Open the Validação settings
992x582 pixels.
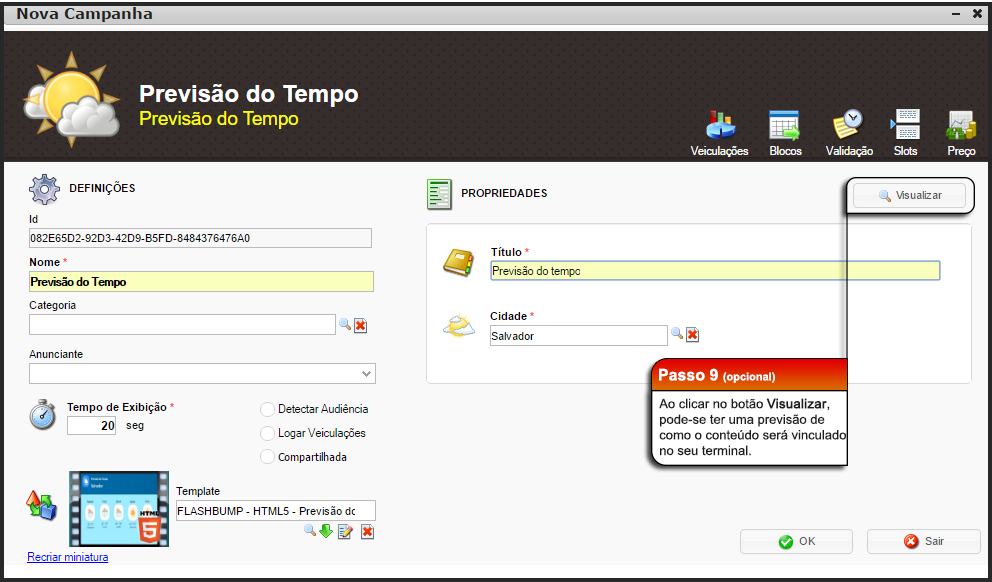[848, 132]
